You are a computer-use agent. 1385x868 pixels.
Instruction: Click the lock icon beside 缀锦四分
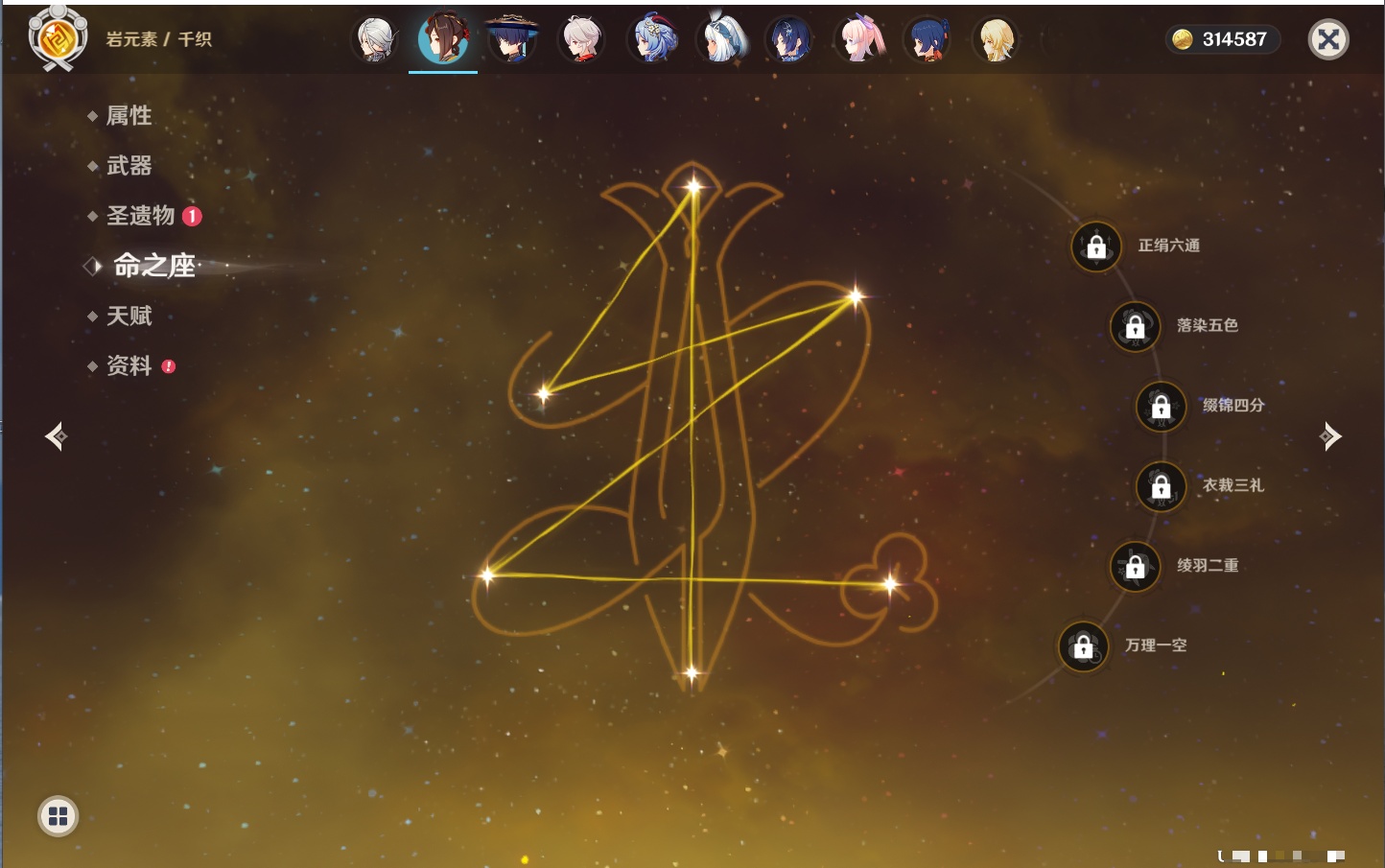pyautogui.click(x=1161, y=406)
